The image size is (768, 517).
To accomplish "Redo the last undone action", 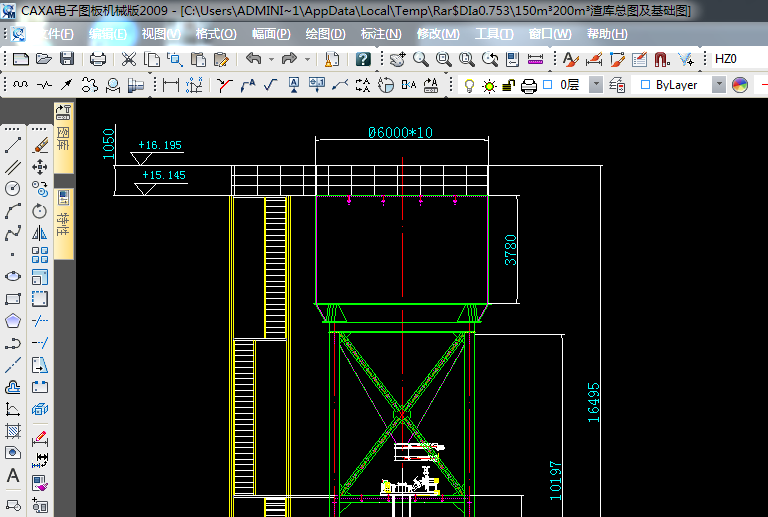I will [289, 59].
